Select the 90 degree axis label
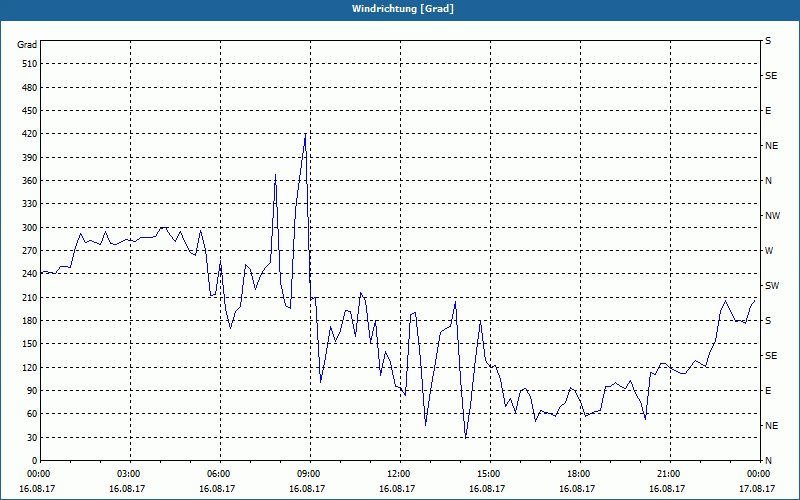The width and height of the screenshot is (800, 500). coord(32,391)
